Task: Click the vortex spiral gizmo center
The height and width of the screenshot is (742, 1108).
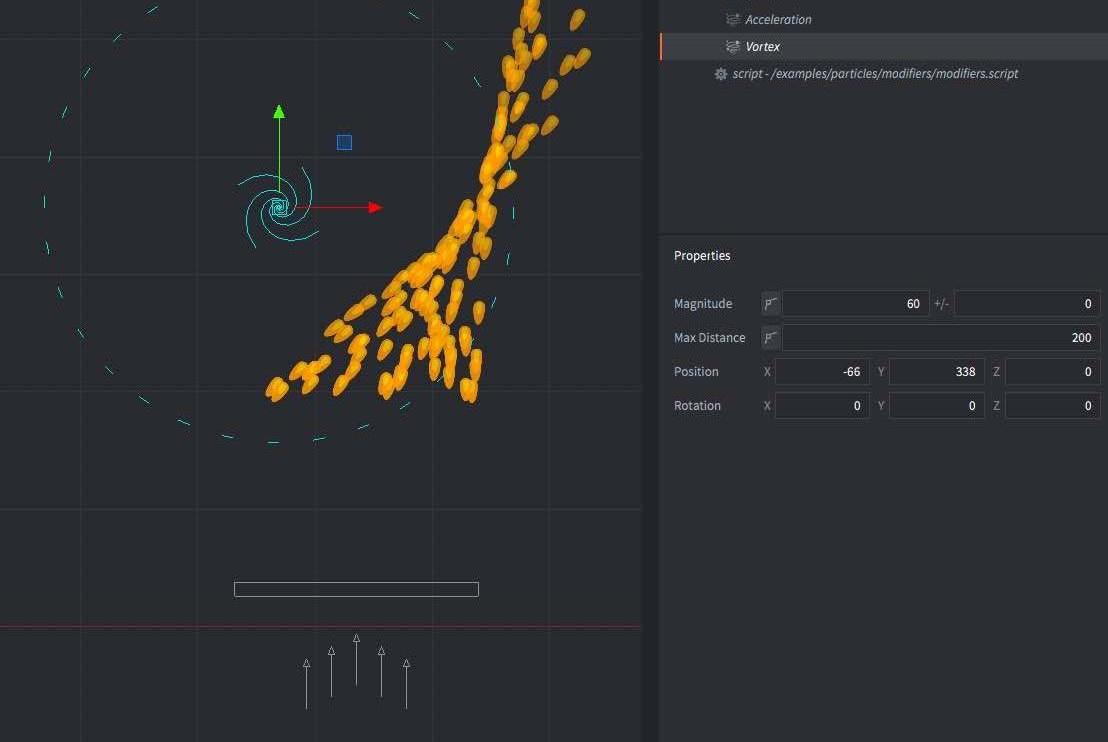Action: [x=279, y=207]
